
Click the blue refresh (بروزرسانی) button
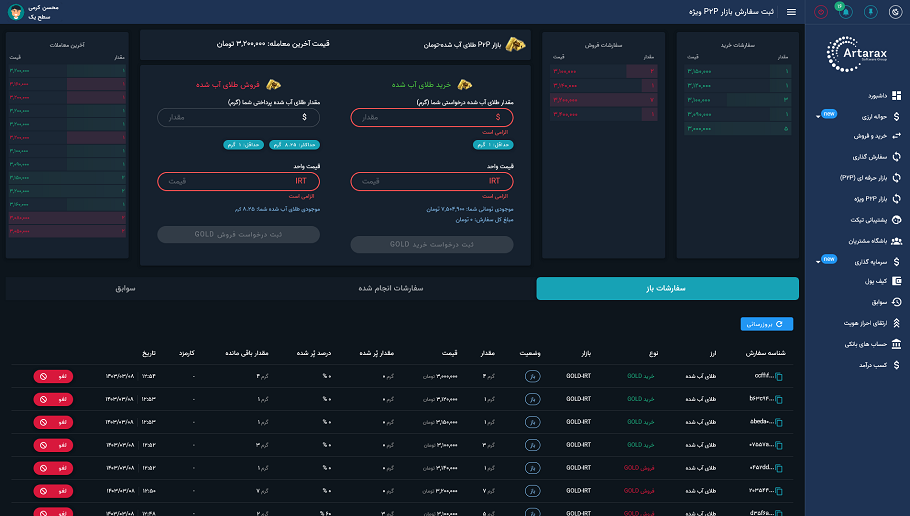[767, 324]
